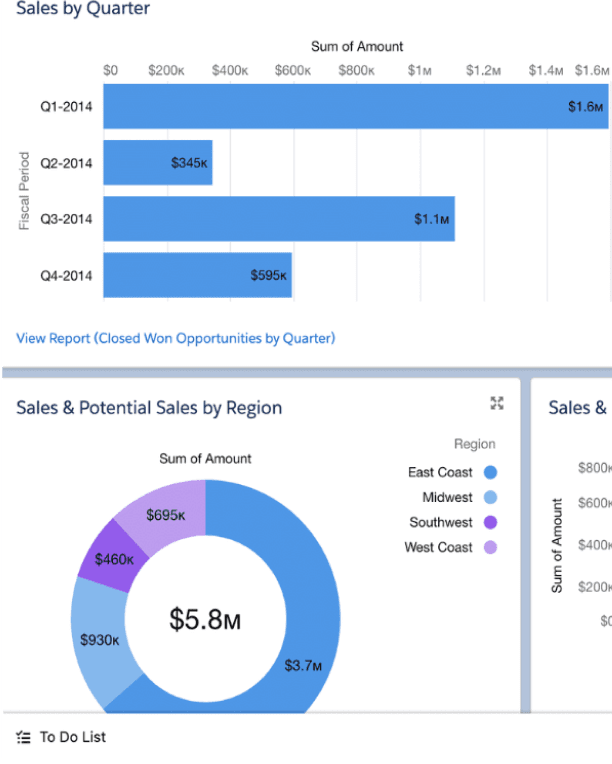This screenshot has height=764, width=612.
Task: Click the Q4-2014 bar showing $595K
Action: point(197,275)
